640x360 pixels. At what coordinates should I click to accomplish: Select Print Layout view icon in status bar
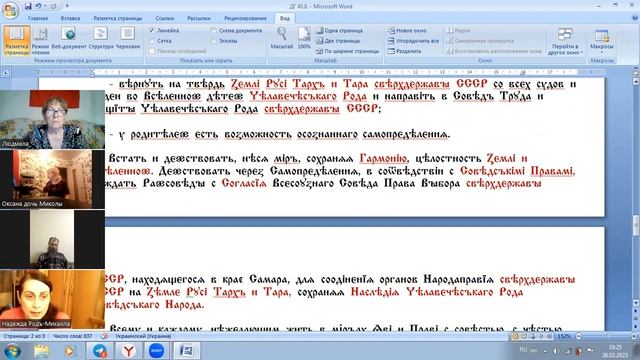click(516, 336)
